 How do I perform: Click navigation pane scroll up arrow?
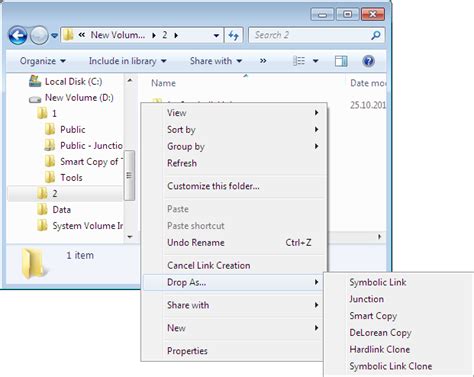[130, 81]
